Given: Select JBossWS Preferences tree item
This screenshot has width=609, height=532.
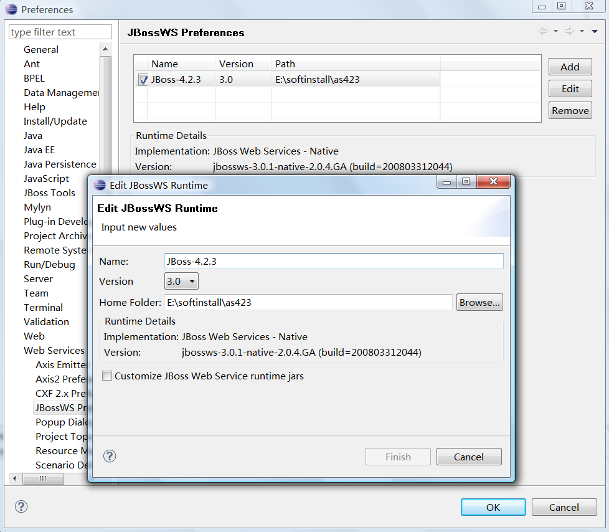Looking at the screenshot, I should point(61,408).
